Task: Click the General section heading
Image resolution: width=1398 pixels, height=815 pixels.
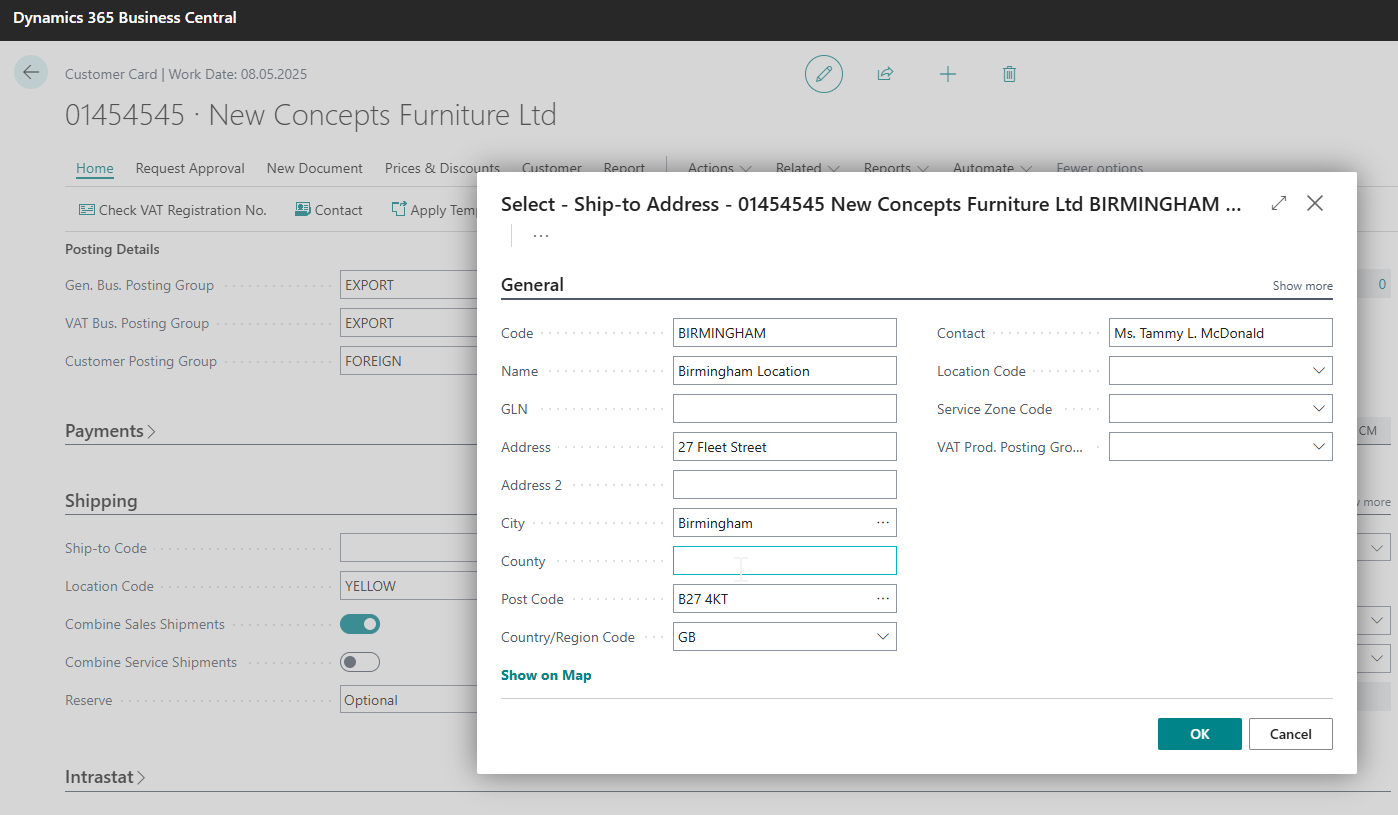Action: (x=532, y=285)
